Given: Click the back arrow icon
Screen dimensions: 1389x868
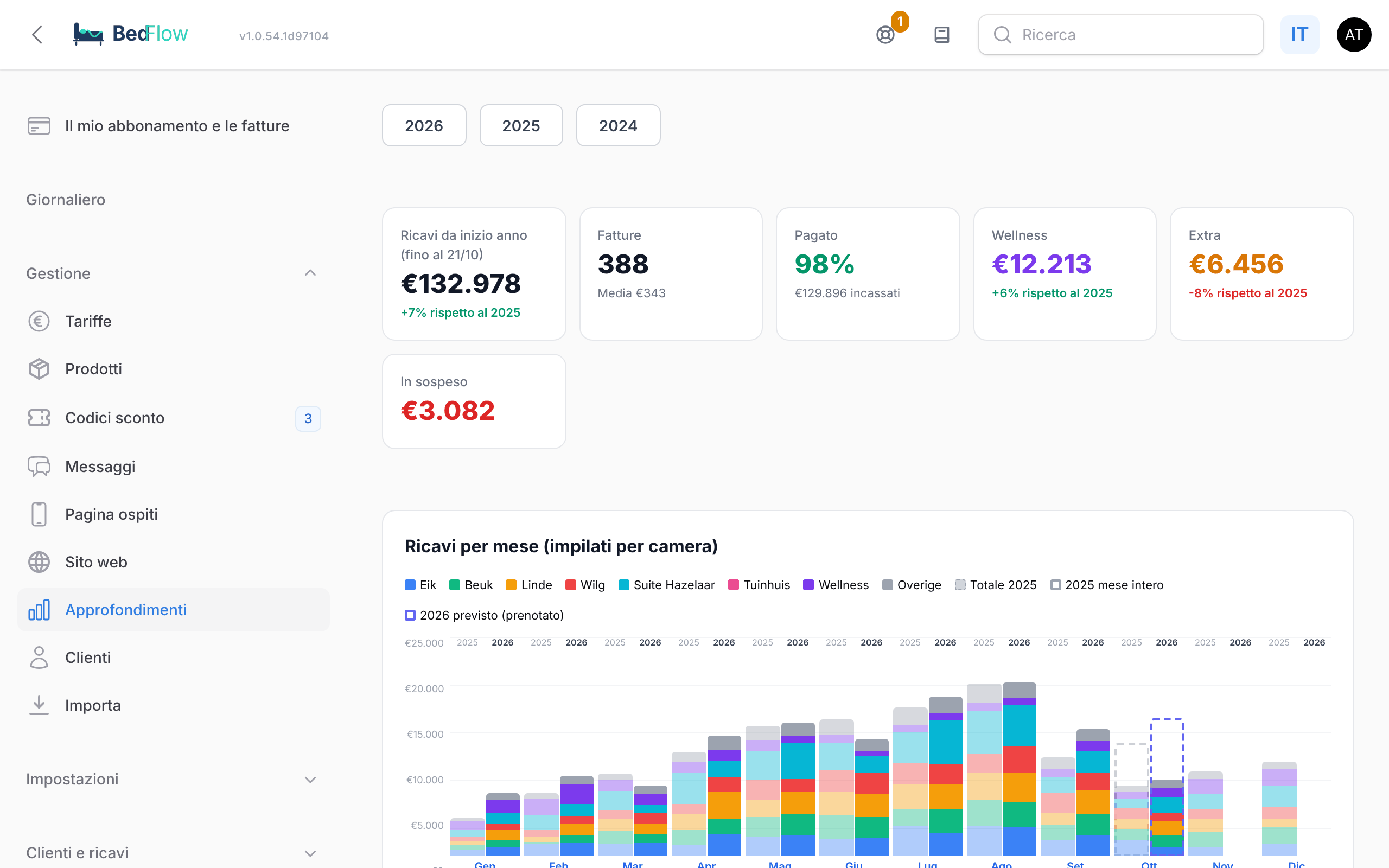Looking at the screenshot, I should [x=37, y=34].
